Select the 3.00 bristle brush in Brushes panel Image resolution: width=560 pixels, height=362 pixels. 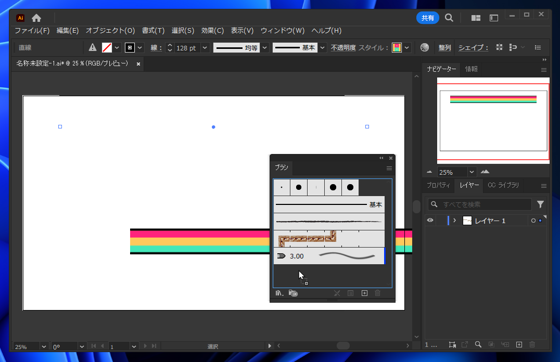click(x=329, y=256)
